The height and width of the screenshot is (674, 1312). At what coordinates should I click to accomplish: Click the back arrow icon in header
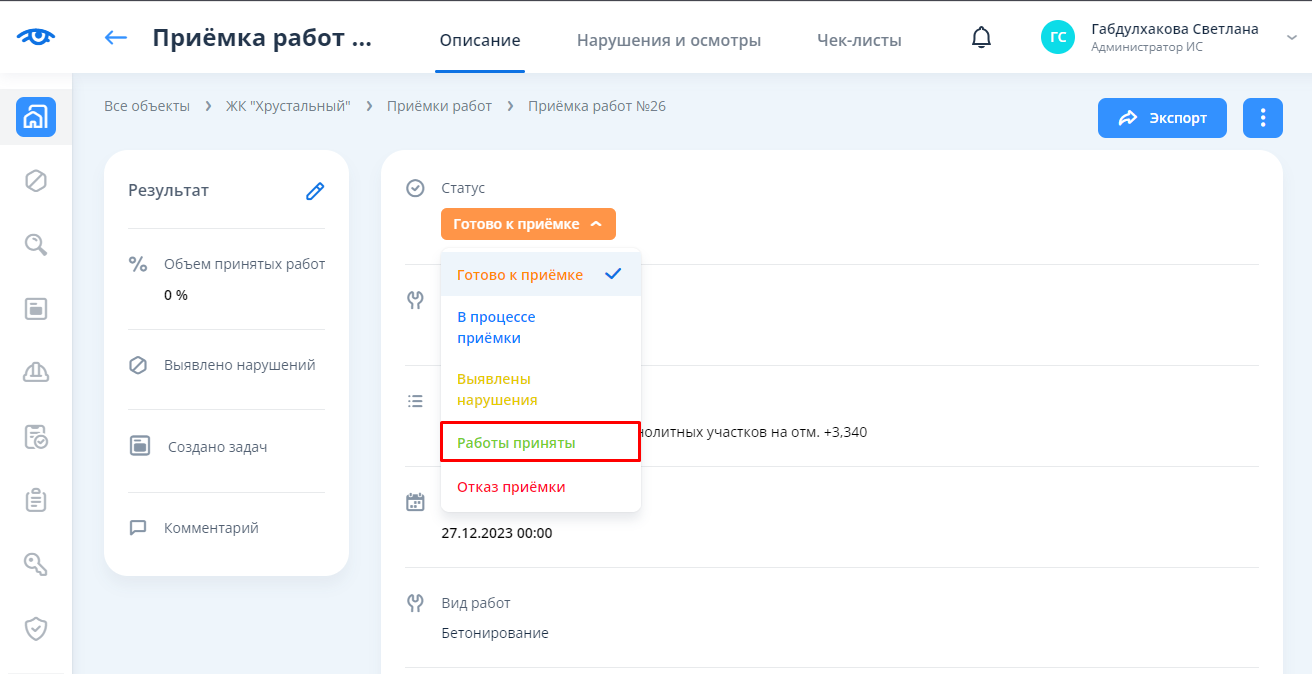point(116,38)
